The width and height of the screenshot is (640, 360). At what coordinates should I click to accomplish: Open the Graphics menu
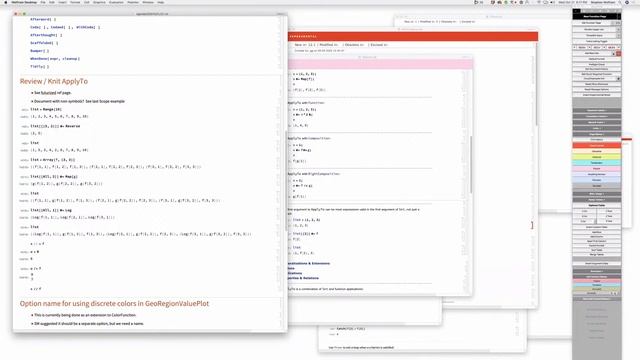point(99,2)
